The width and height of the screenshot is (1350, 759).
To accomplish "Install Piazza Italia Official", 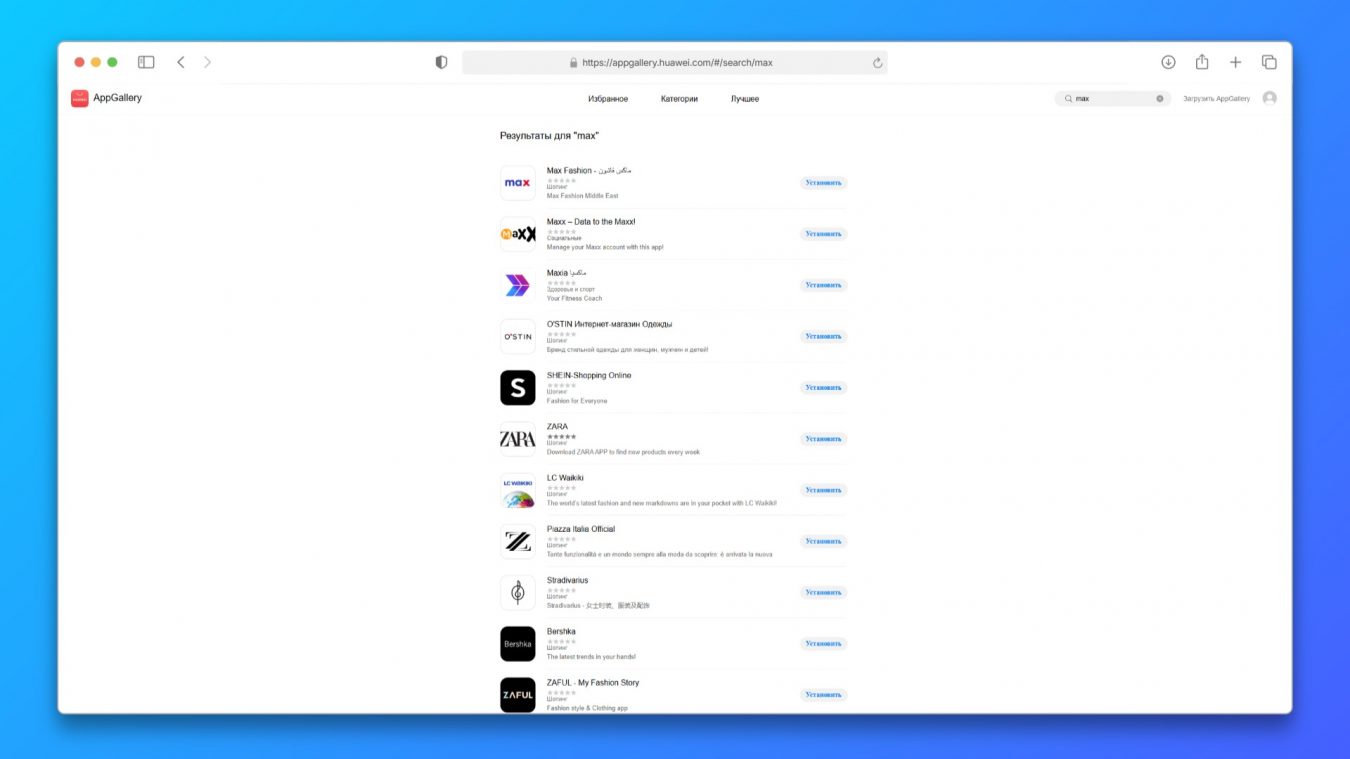I will [x=823, y=541].
